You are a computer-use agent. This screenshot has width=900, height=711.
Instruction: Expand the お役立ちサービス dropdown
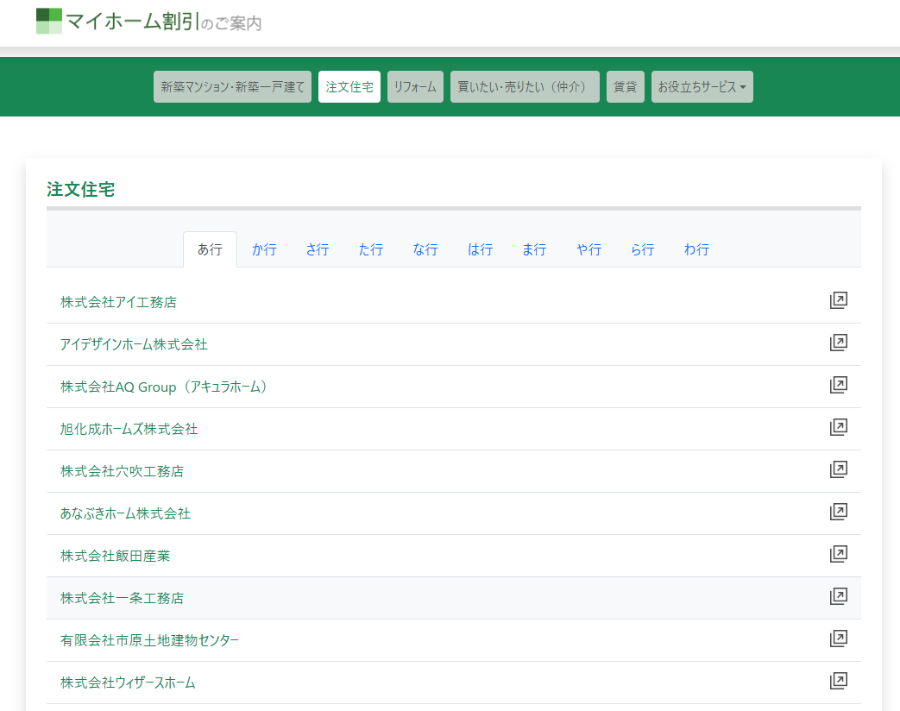(x=702, y=87)
